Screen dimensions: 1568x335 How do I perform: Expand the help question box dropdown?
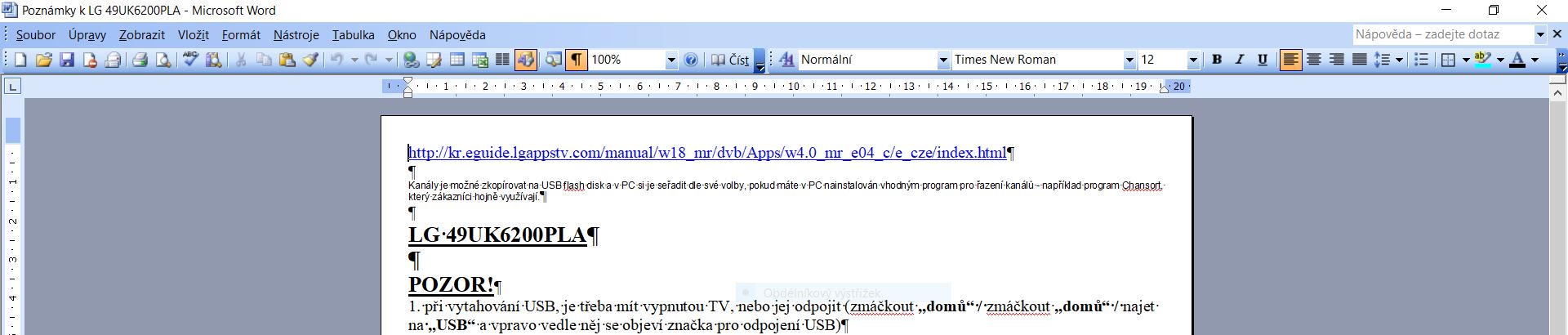click(1540, 34)
